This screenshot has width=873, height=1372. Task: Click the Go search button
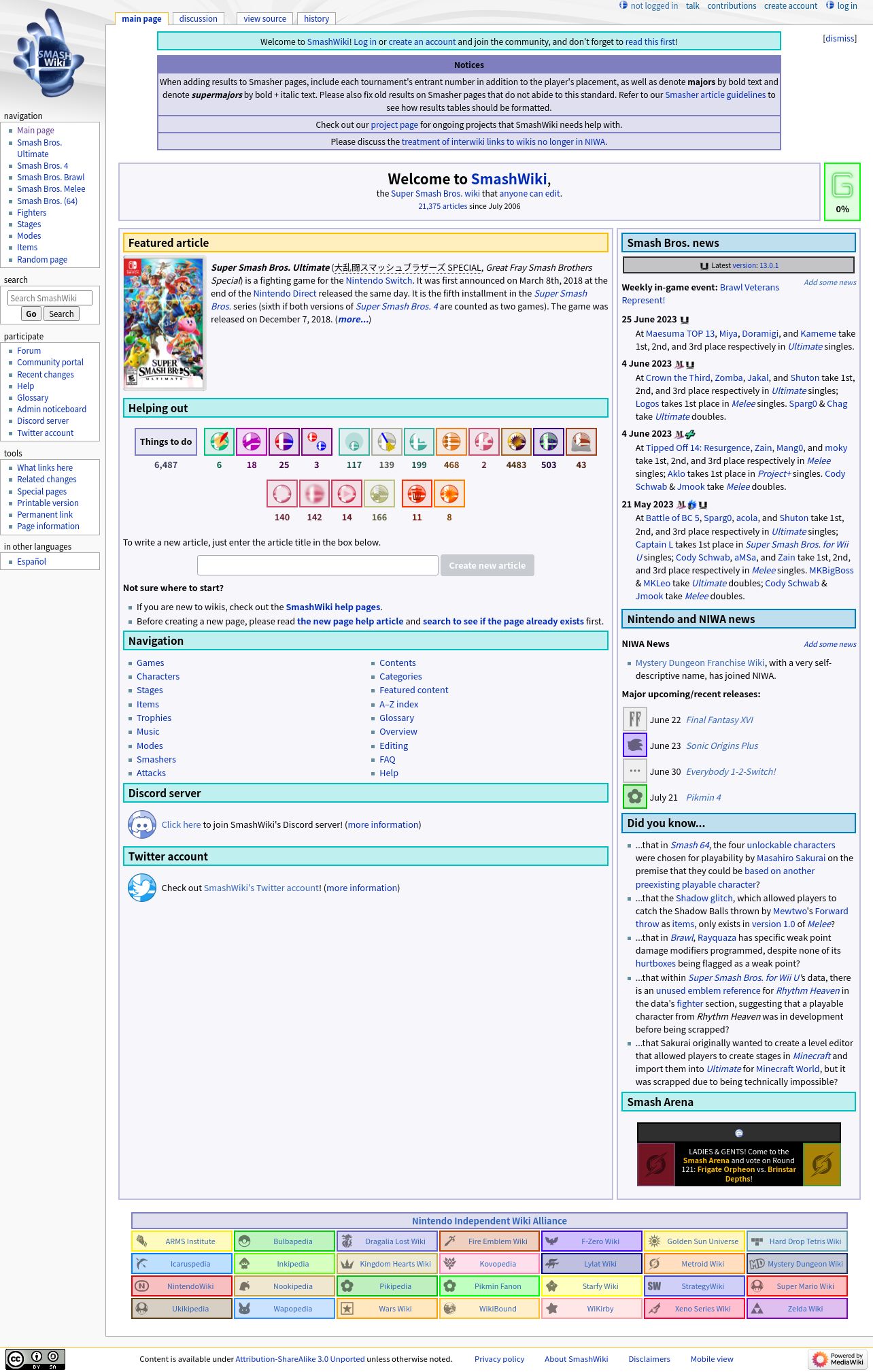point(31,314)
